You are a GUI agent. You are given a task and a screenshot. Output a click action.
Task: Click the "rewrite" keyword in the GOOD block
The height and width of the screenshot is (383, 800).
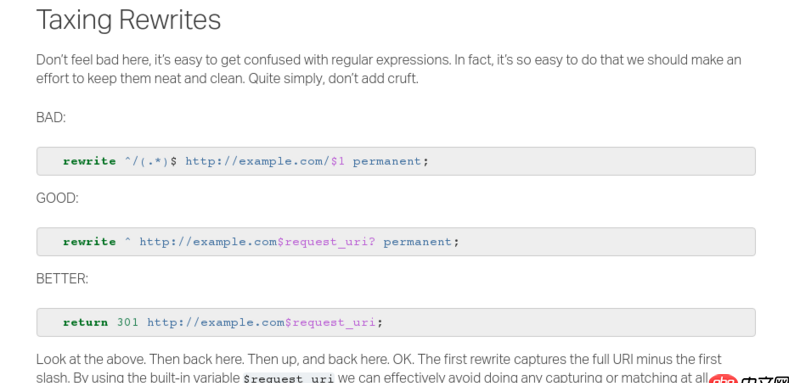pyautogui.click(x=89, y=242)
